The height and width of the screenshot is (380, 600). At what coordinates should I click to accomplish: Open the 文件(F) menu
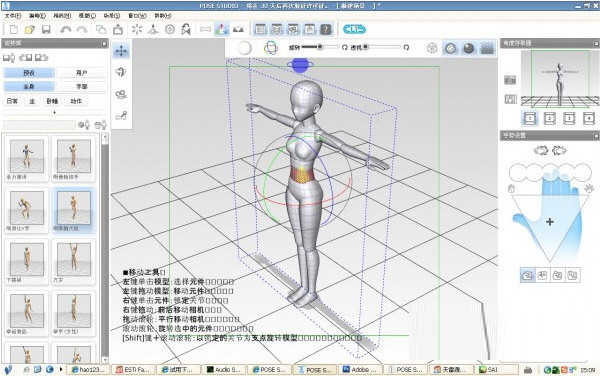coord(13,16)
